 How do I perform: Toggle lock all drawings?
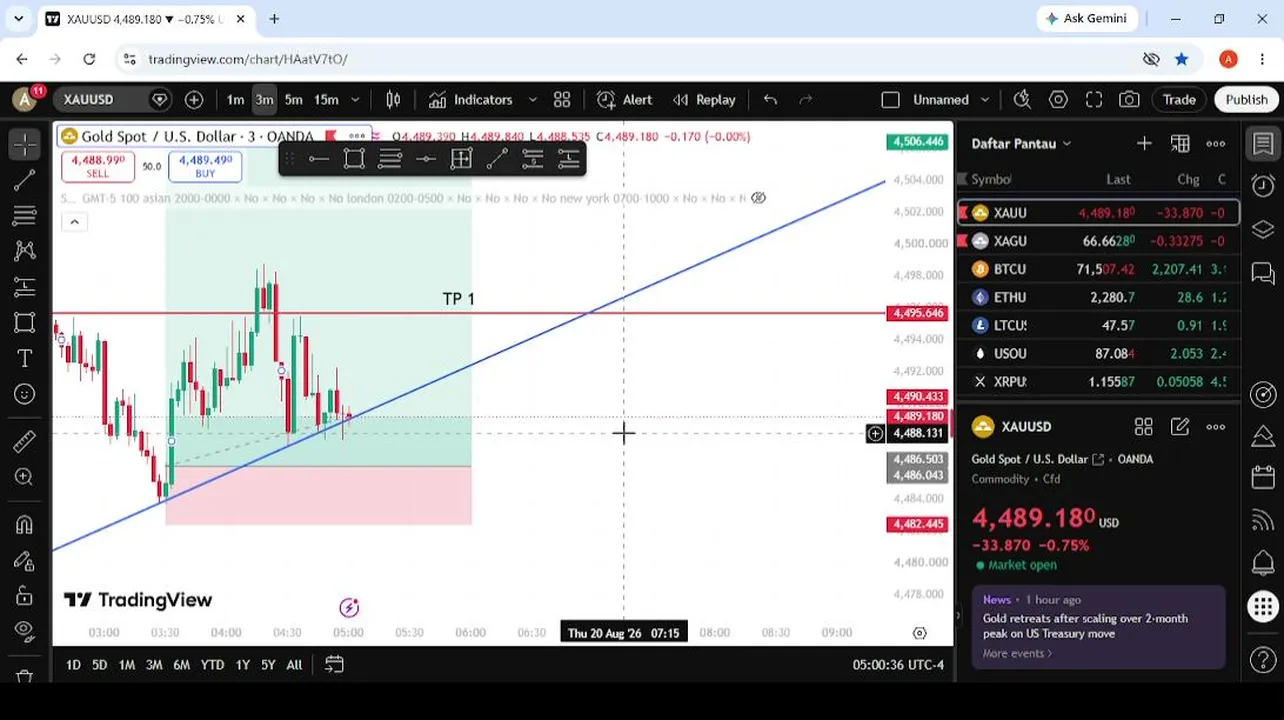25,595
